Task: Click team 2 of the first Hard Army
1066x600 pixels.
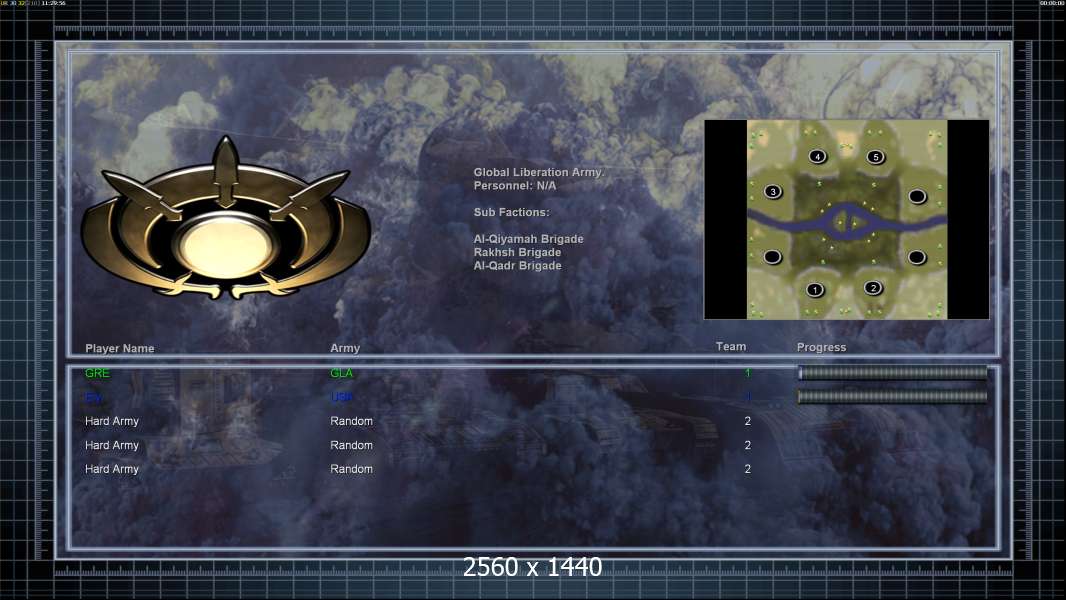Action: (748, 421)
